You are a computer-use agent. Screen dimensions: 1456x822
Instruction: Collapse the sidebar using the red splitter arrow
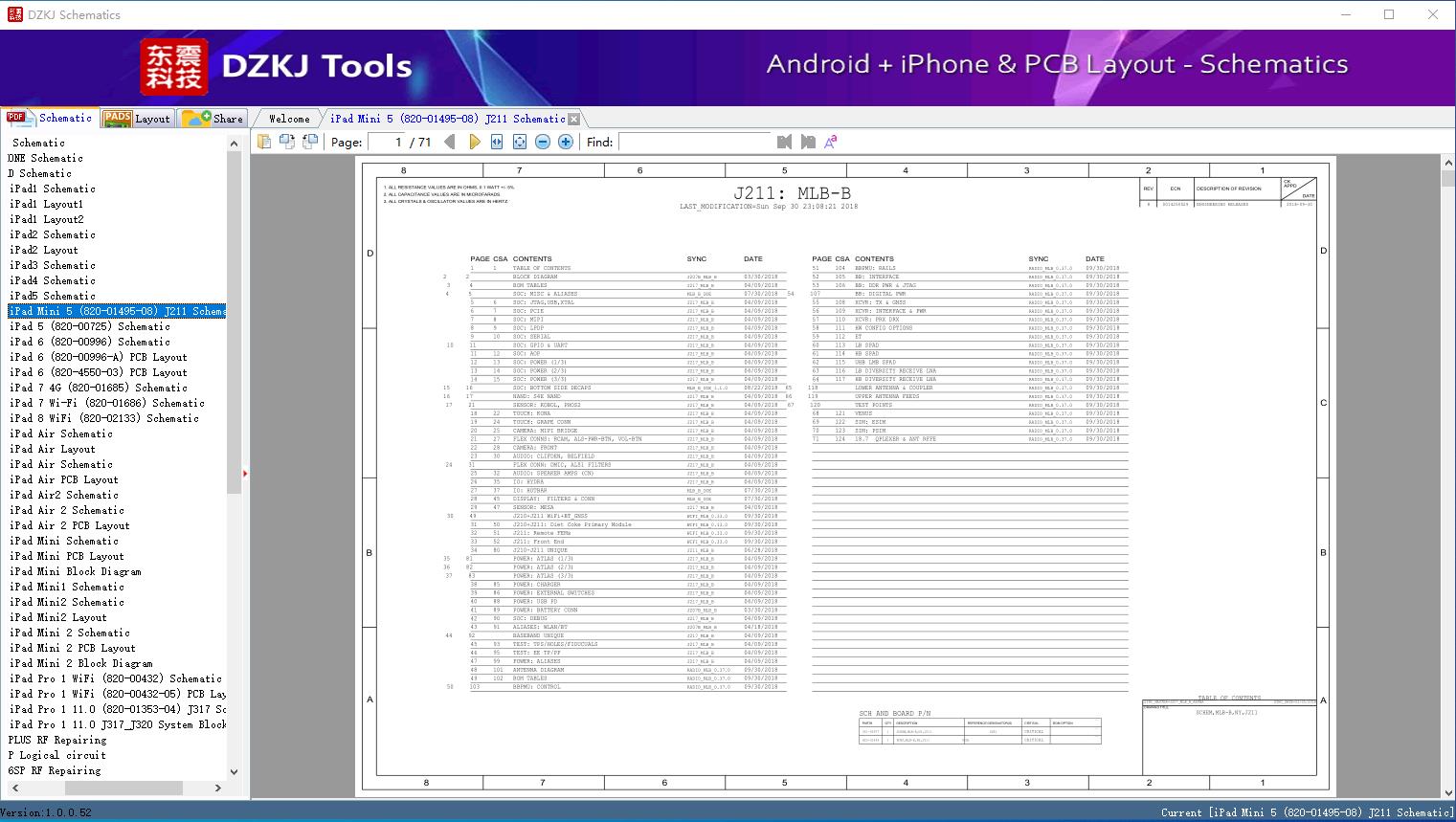(245, 473)
